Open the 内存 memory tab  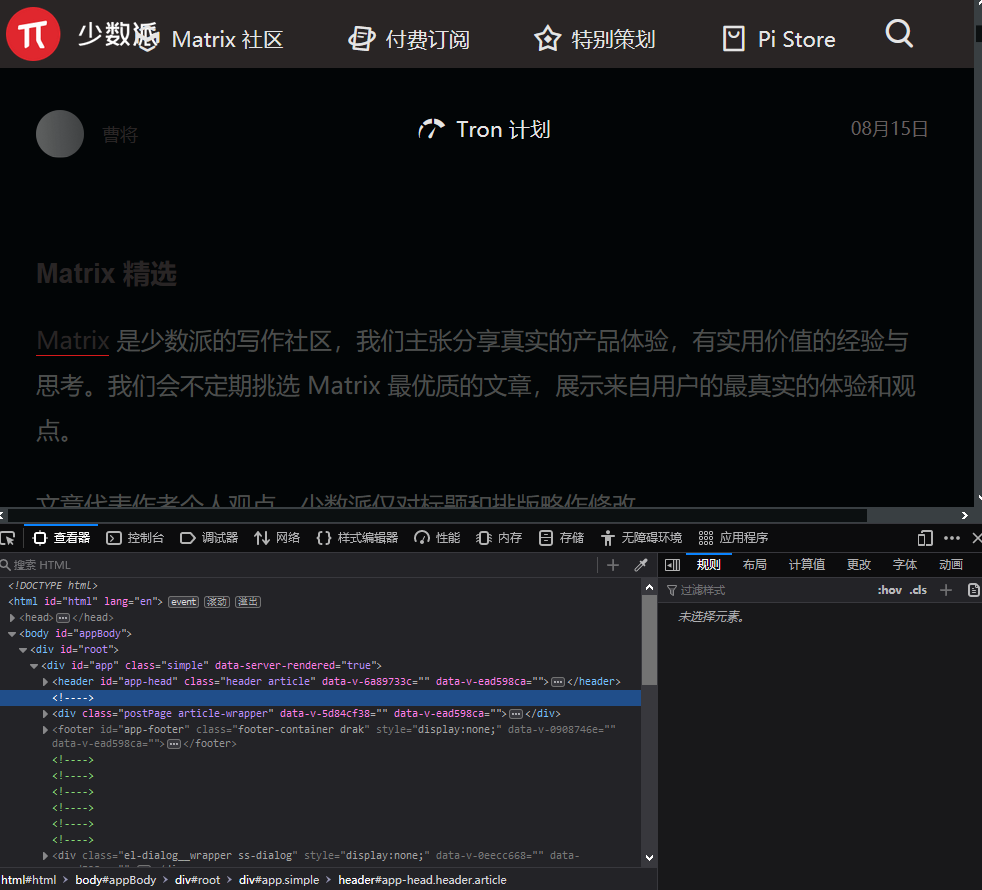tap(499, 538)
